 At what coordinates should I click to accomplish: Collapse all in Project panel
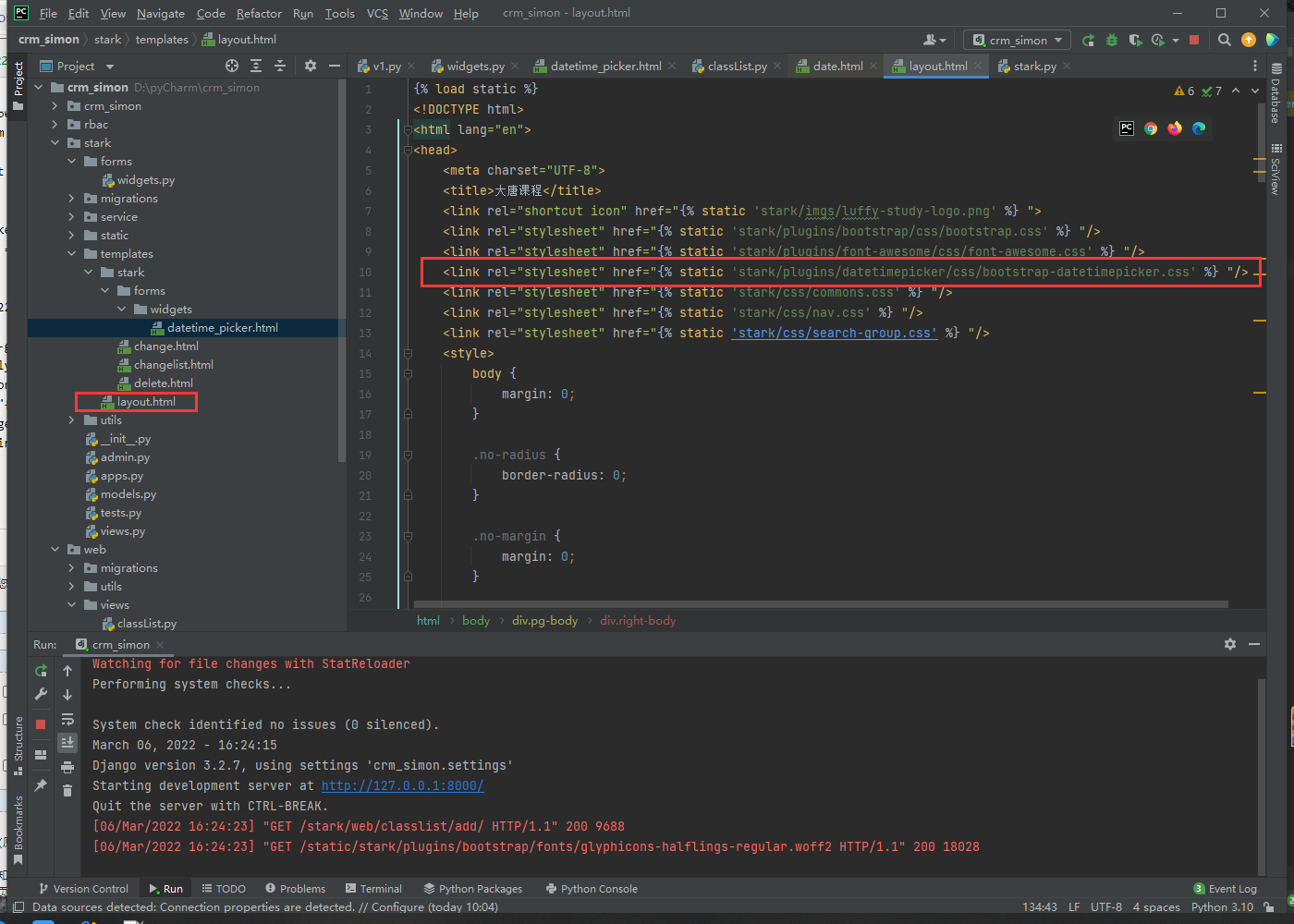[280, 66]
